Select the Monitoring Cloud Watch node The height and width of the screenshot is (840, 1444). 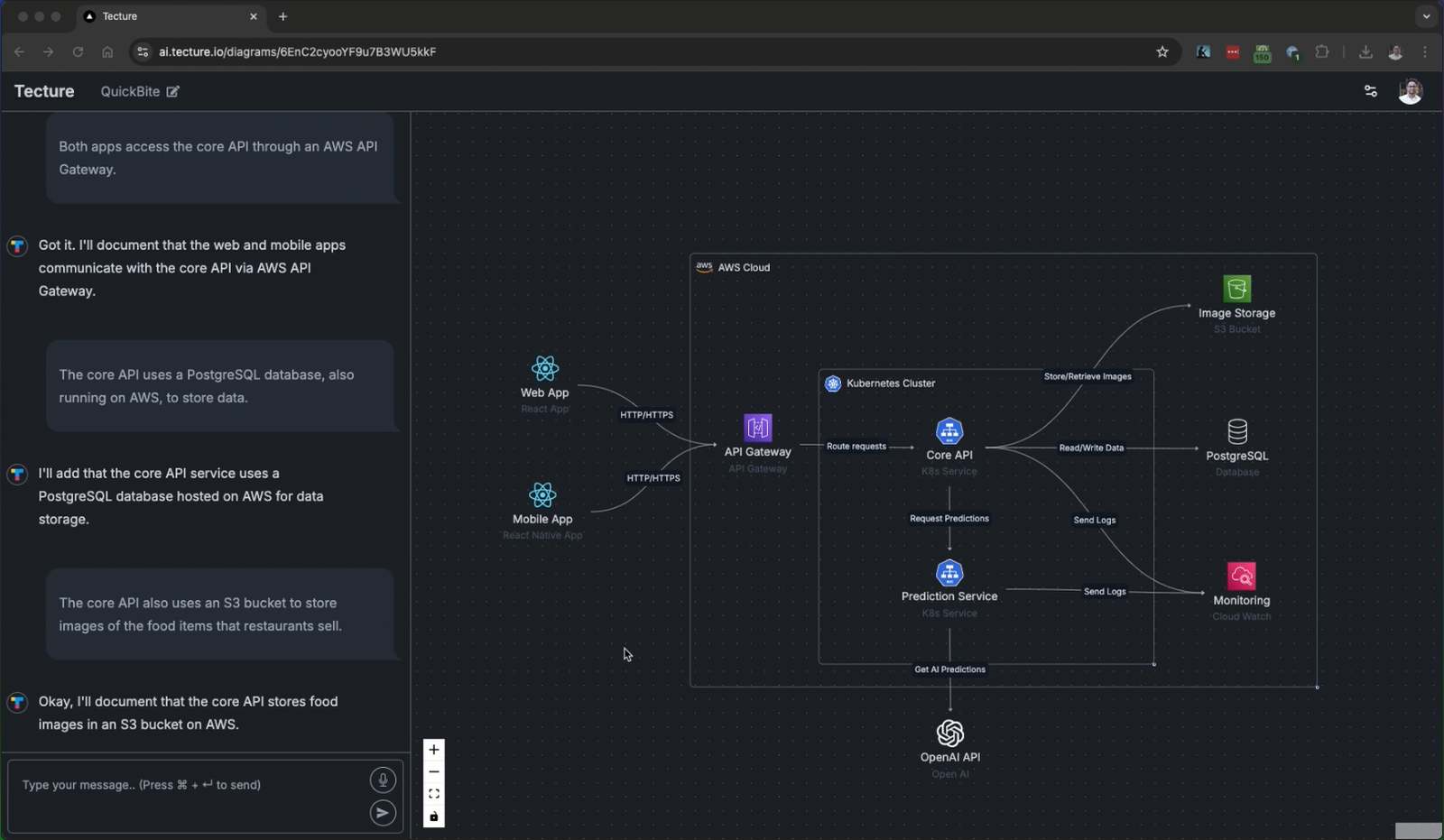click(1242, 592)
